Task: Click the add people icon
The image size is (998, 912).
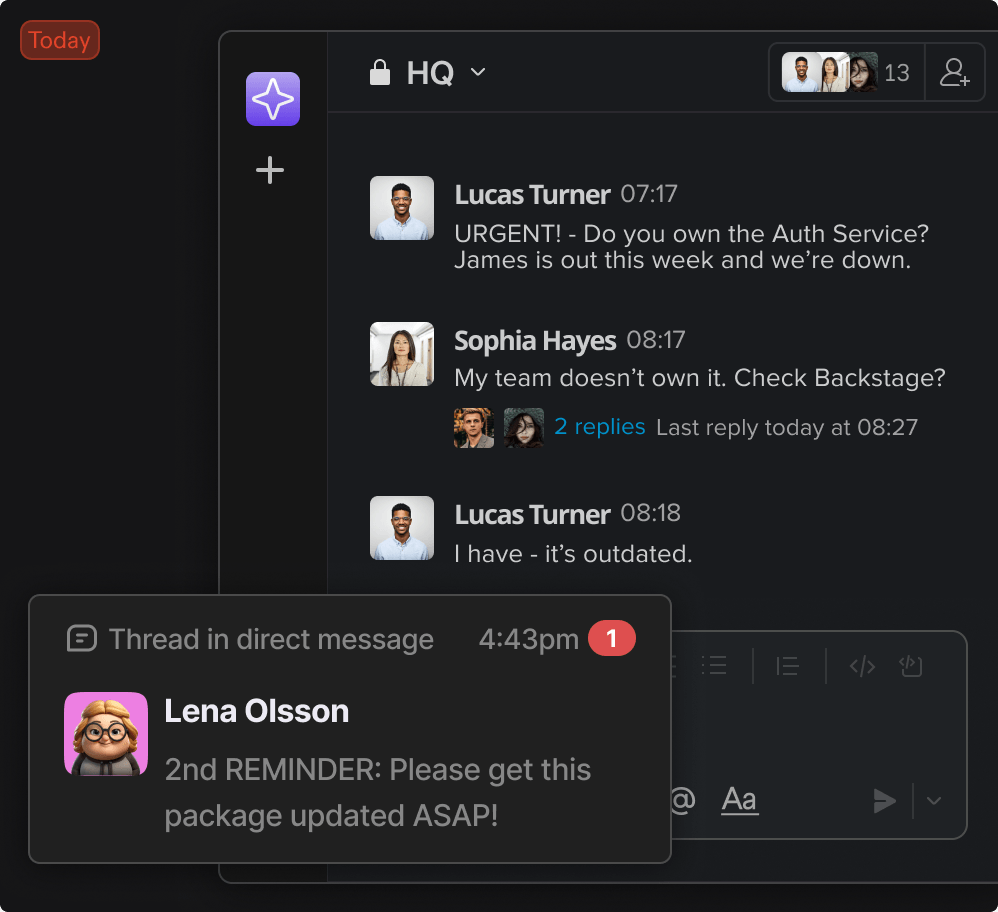Action: 955,72
